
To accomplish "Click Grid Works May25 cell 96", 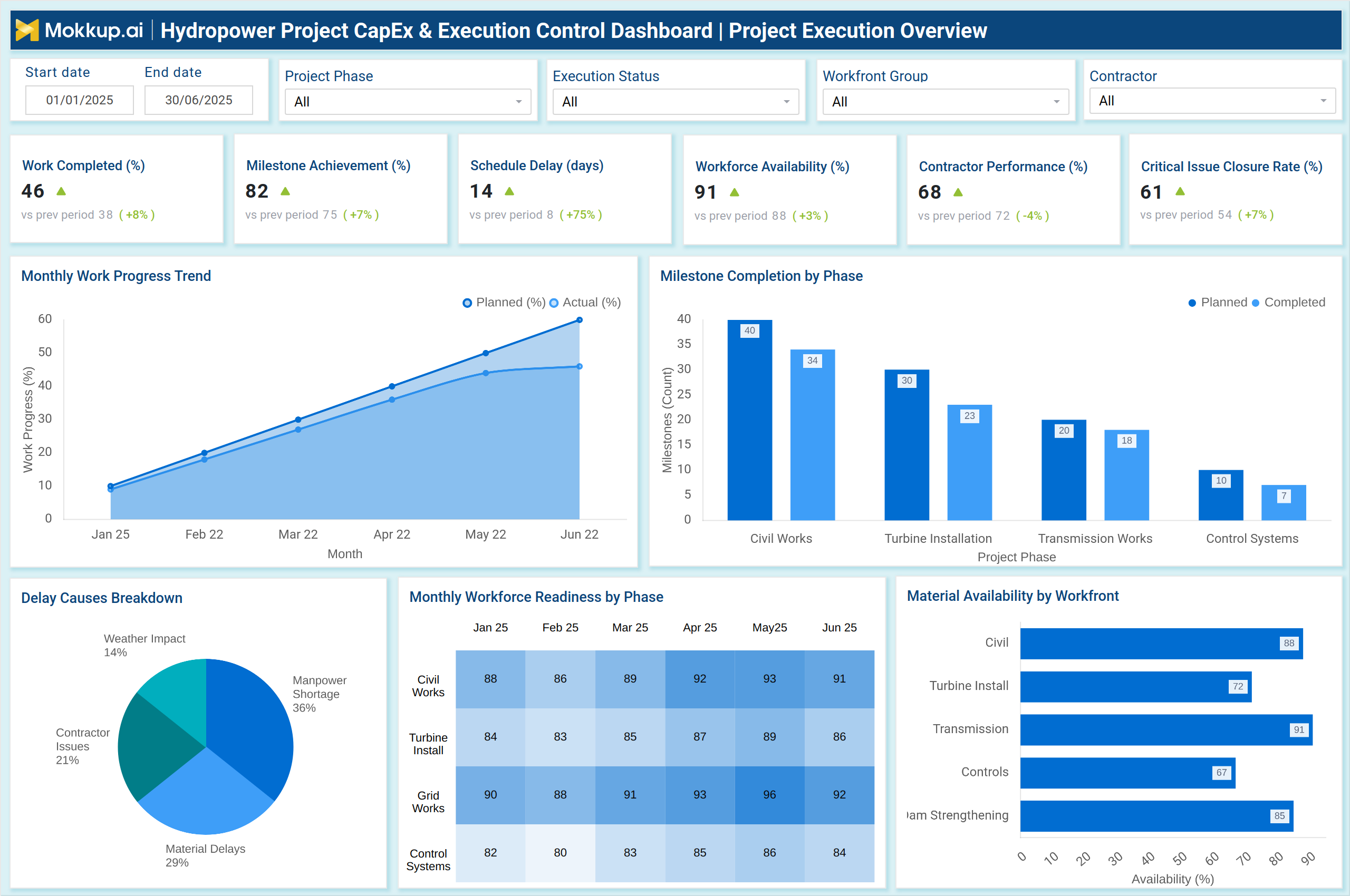I will (769, 795).
